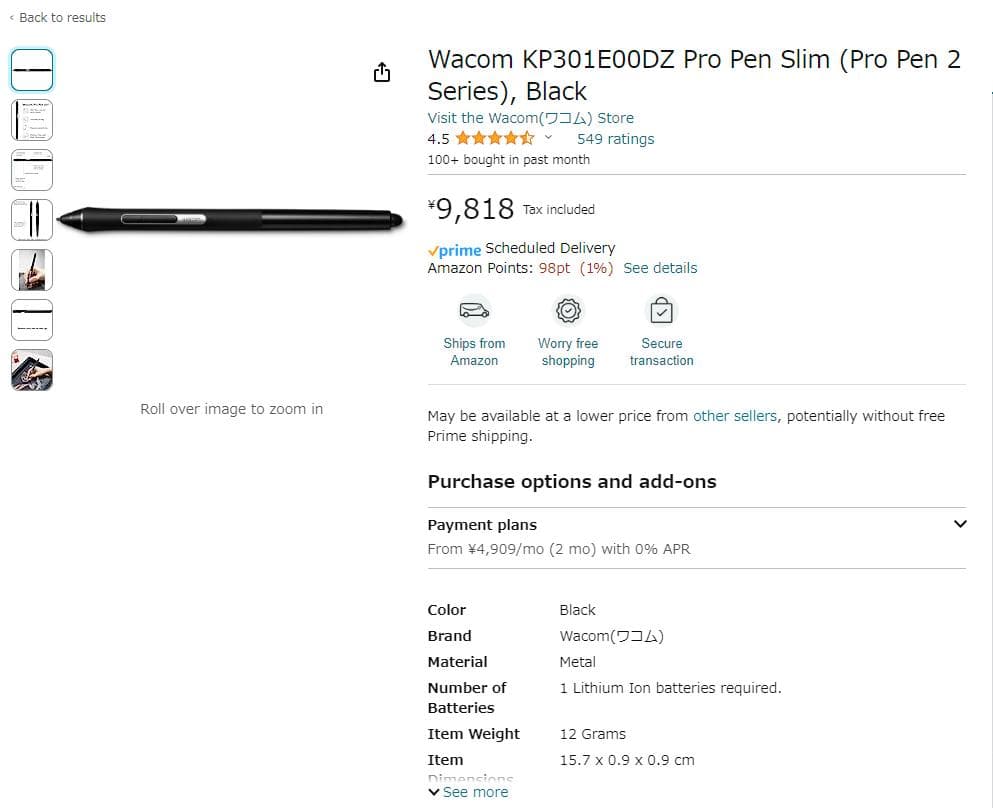This screenshot has height=808, width=993.
Task: Visit the Wacom Store link
Action: click(x=532, y=117)
